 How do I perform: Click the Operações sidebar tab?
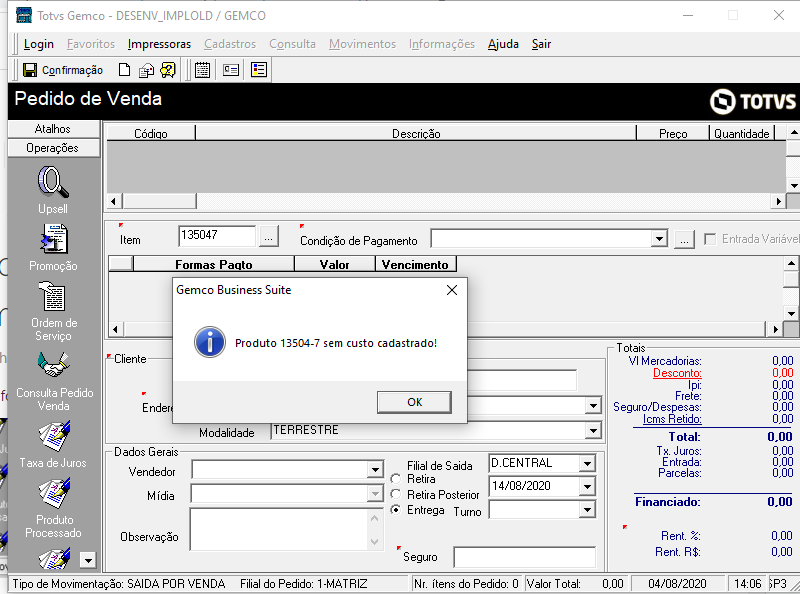point(54,148)
